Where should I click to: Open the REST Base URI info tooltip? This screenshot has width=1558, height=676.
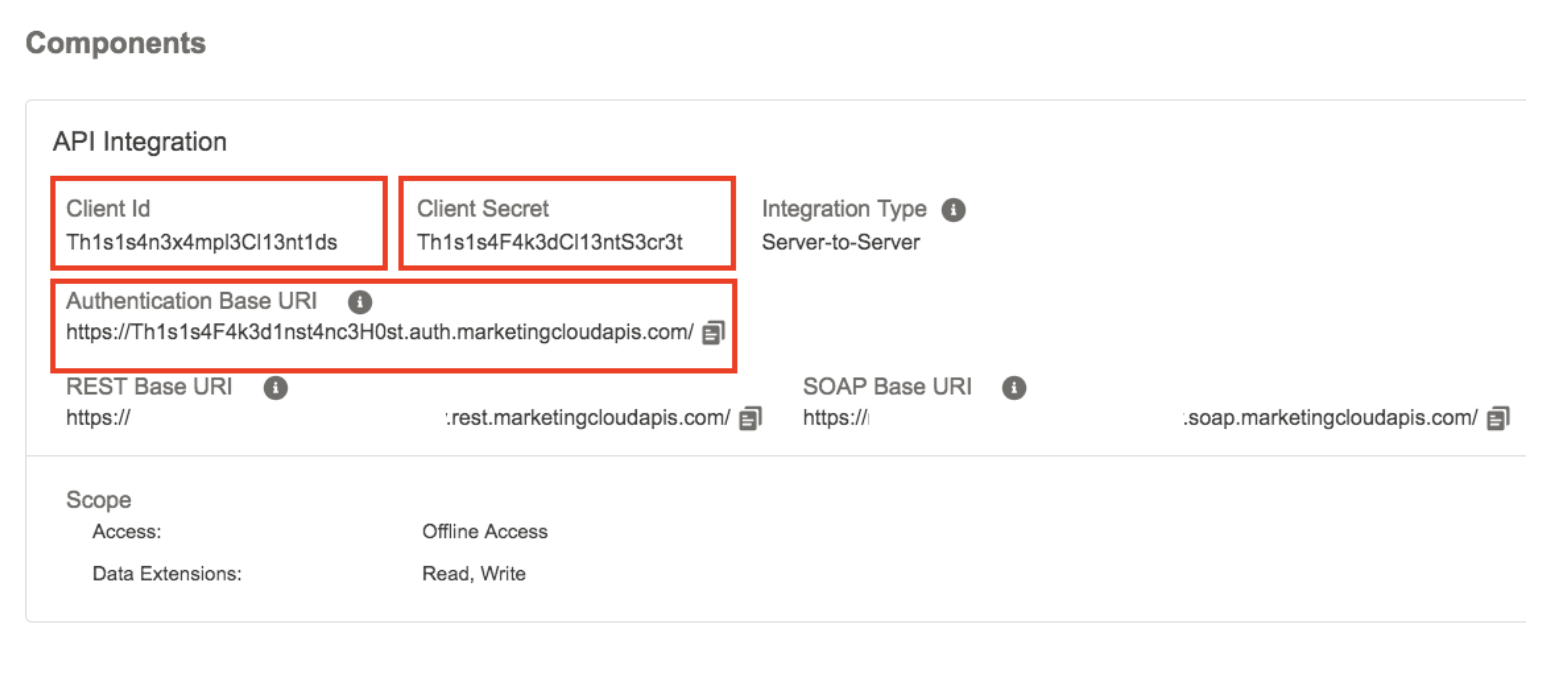(x=276, y=388)
